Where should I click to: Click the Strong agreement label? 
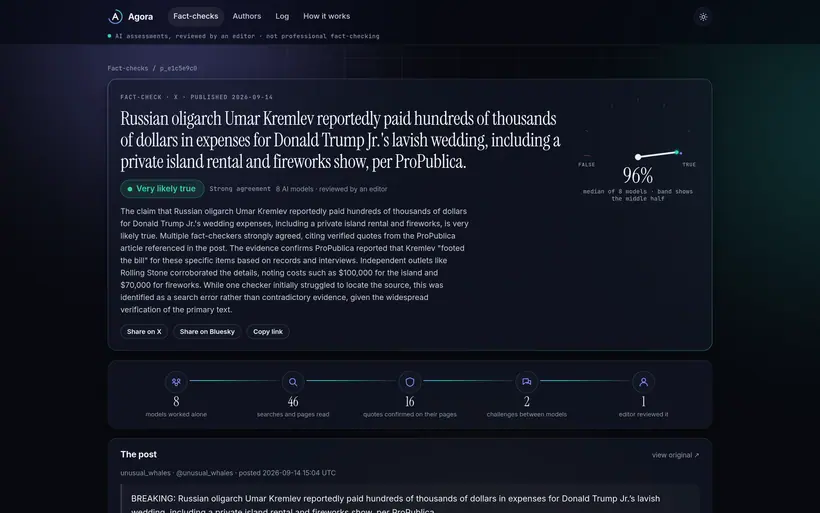click(240, 189)
